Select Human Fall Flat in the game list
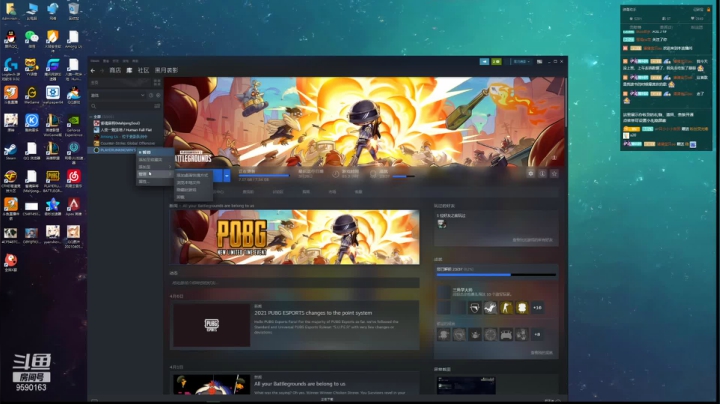 click(x=125, y=130)
